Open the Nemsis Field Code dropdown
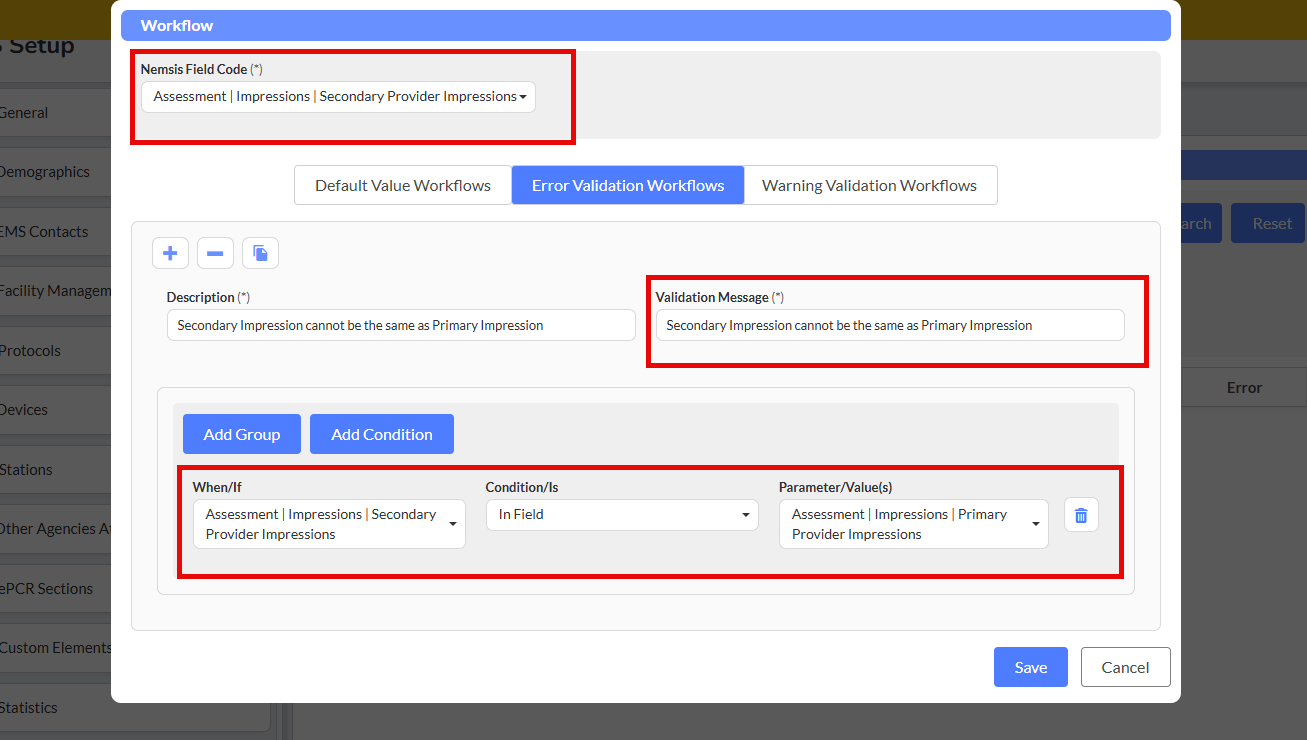This screenshot has height=740, width=1307. pos(338,97)
